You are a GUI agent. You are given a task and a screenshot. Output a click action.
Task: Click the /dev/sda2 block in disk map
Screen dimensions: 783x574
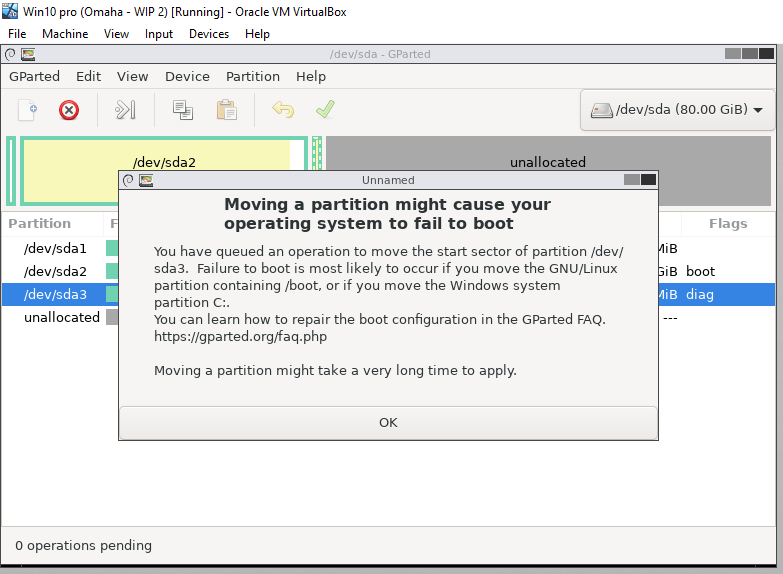click(164, 162)
